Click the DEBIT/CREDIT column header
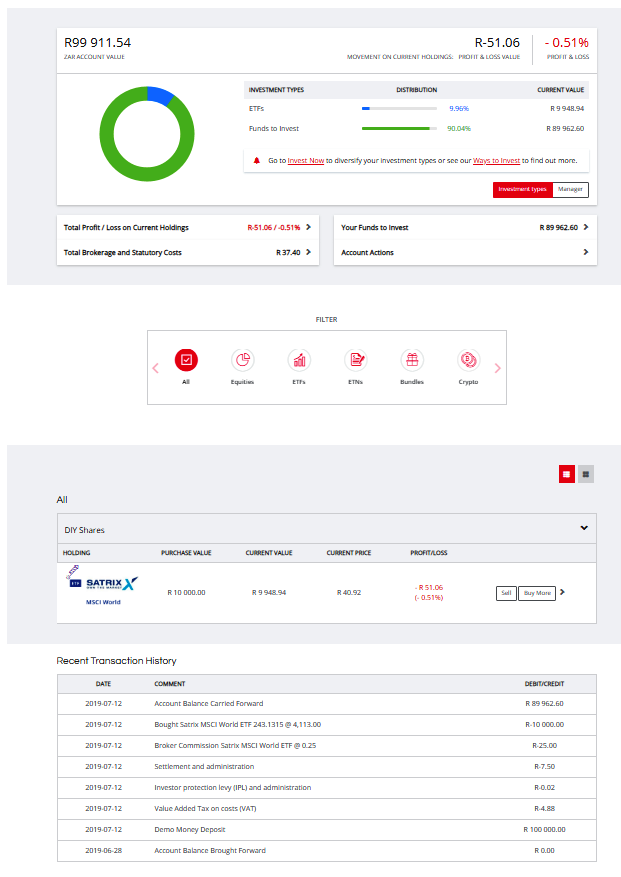Screen dimensions: 621x877 click(x=544, y=684)
